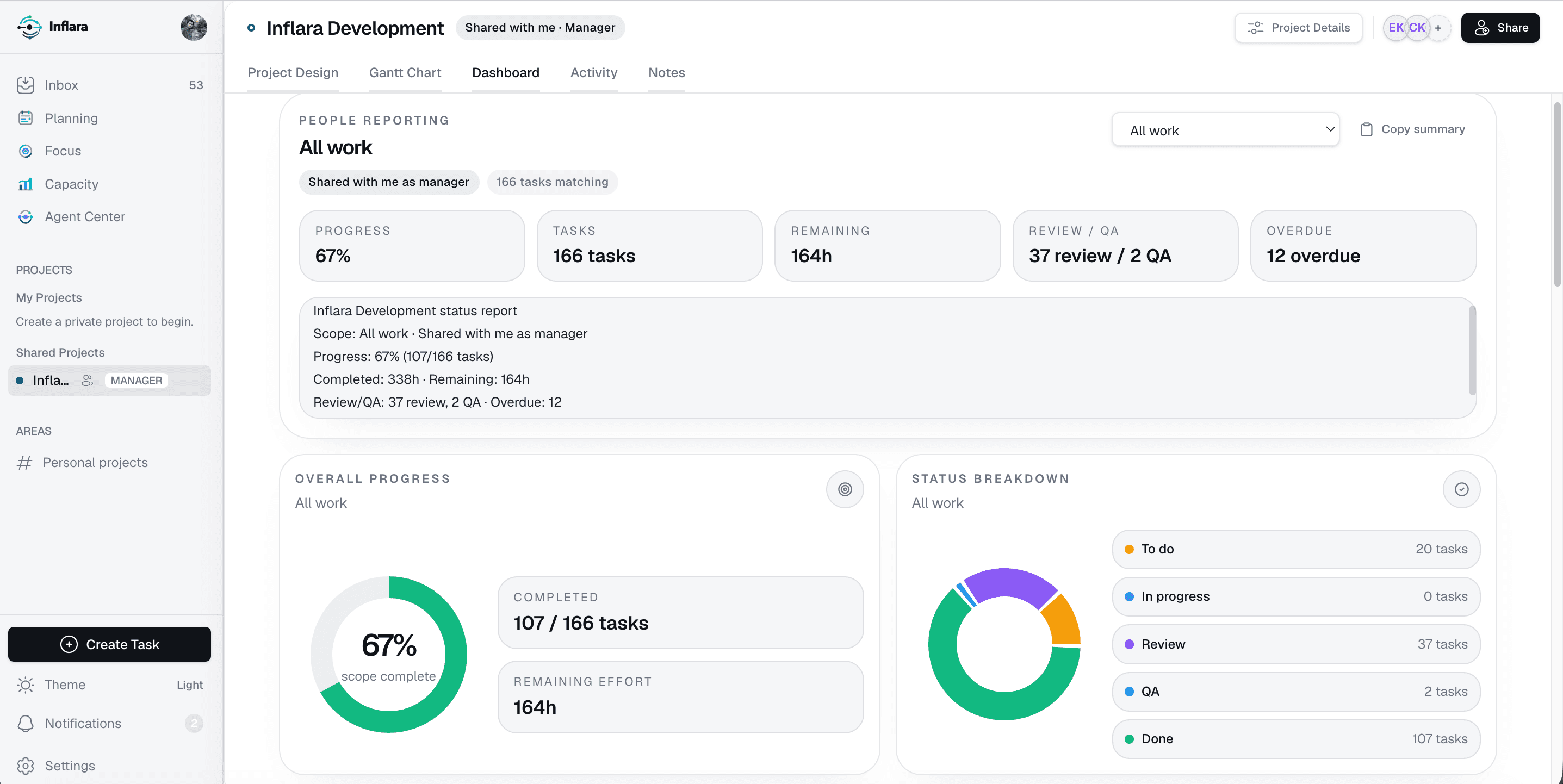Click the Shared with me as manager chip
Image resolution: width=1563 pixels, height=784 pixels.
(x=388, y=182)
